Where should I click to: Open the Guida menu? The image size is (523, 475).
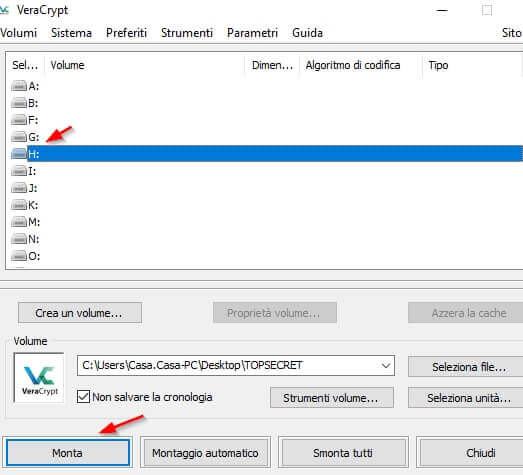pyautogui.click(x=308, y=33)
